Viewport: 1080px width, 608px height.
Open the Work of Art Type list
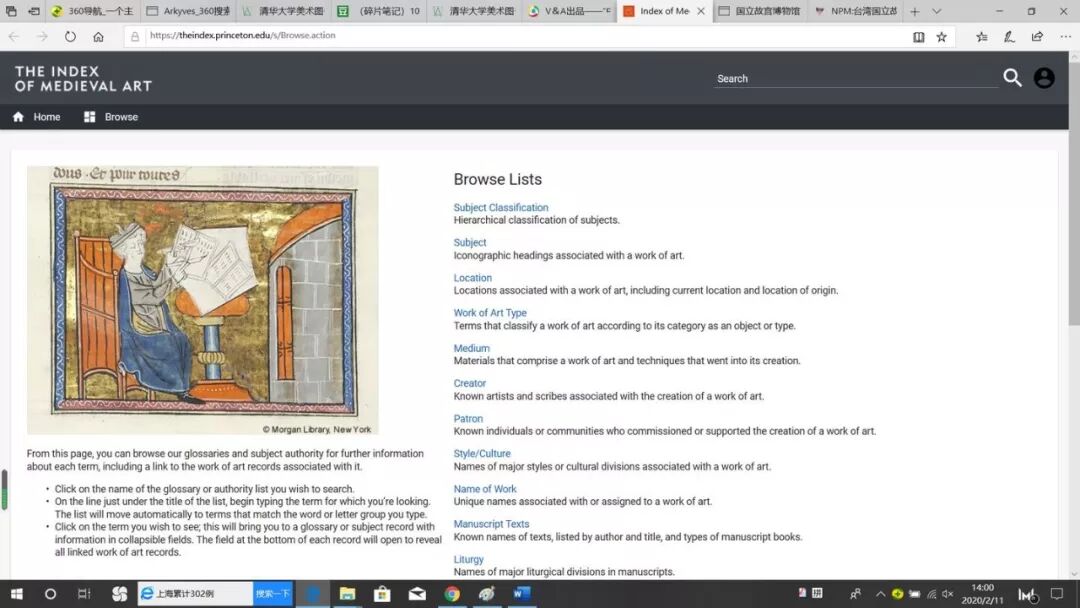tap(490, 313)
